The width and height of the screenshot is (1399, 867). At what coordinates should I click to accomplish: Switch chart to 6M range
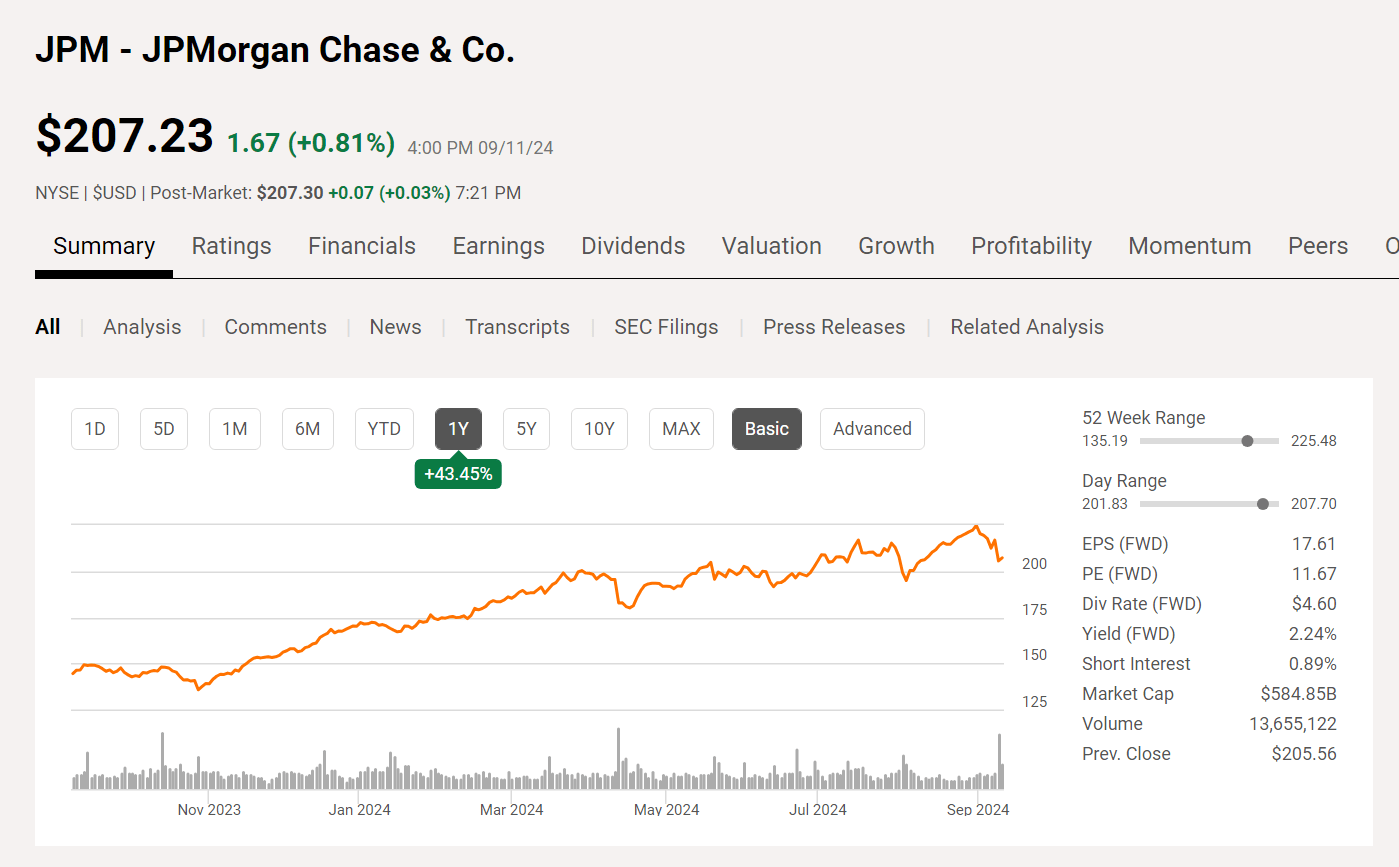[x=307, y=429]
